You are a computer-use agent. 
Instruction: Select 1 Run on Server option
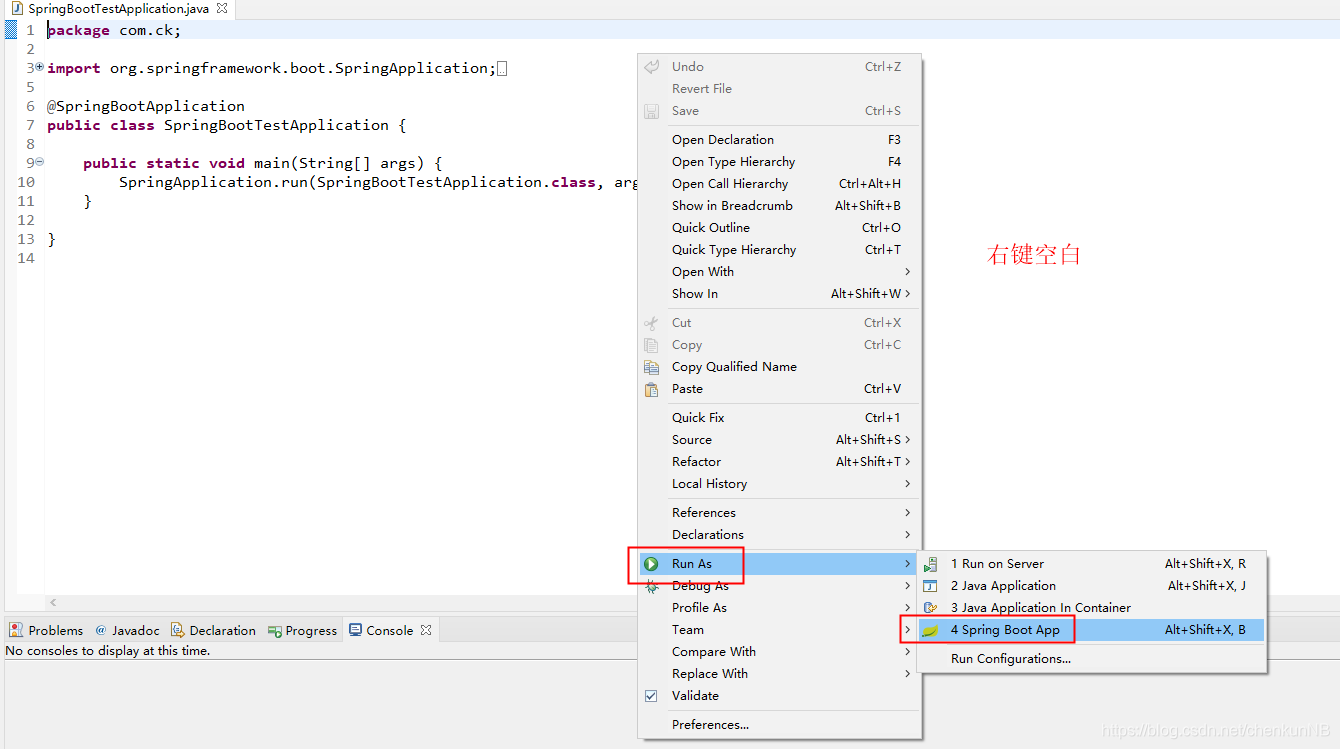click(1092, 564)
